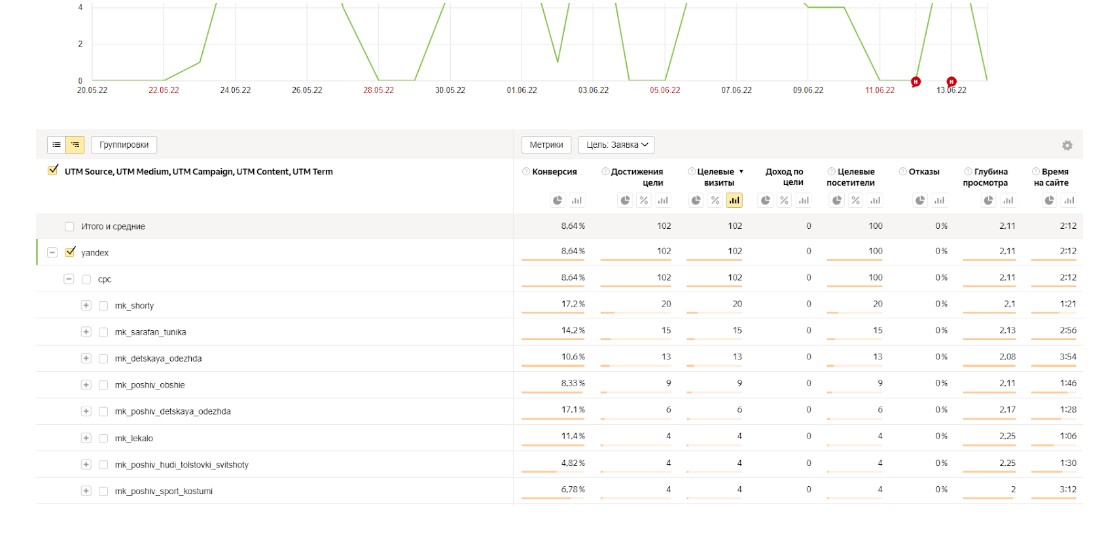This screenshot has width=1108, height=550.
Task: Click red chart marker above 13.06.22
Action: (951, 81)
